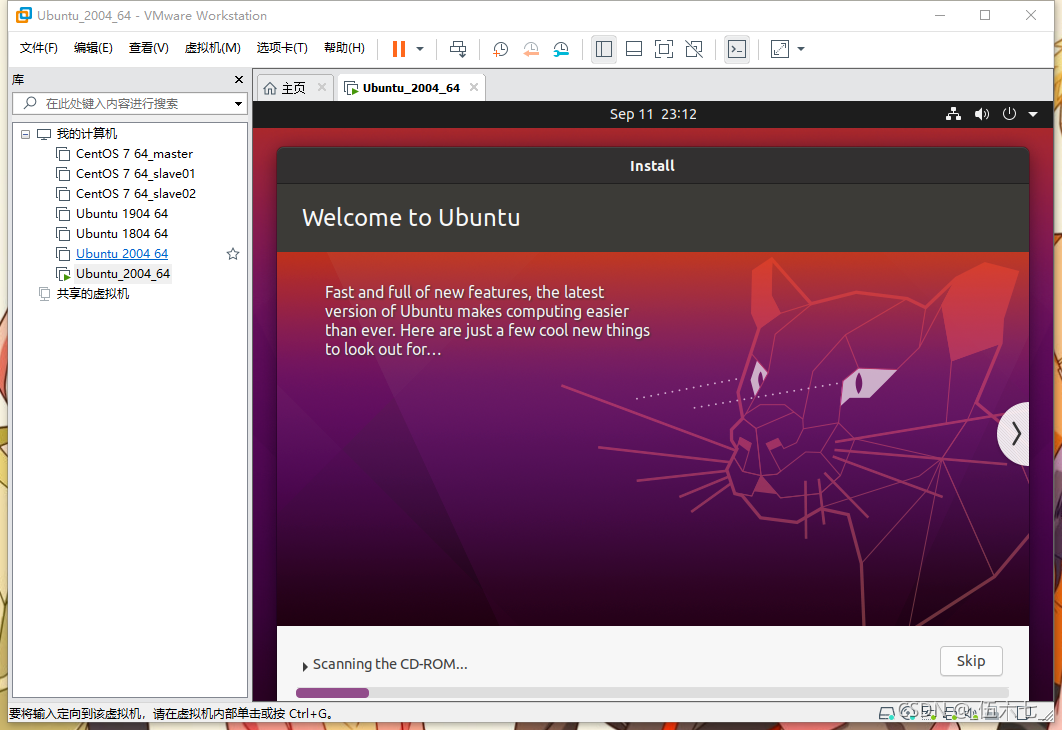Image resolution: width=1062 pixels, height=730 pixels.
Task: Open the highlighted Ubuntu 2004 64 link
Action: pyautogui.click(x=122, y=253)
